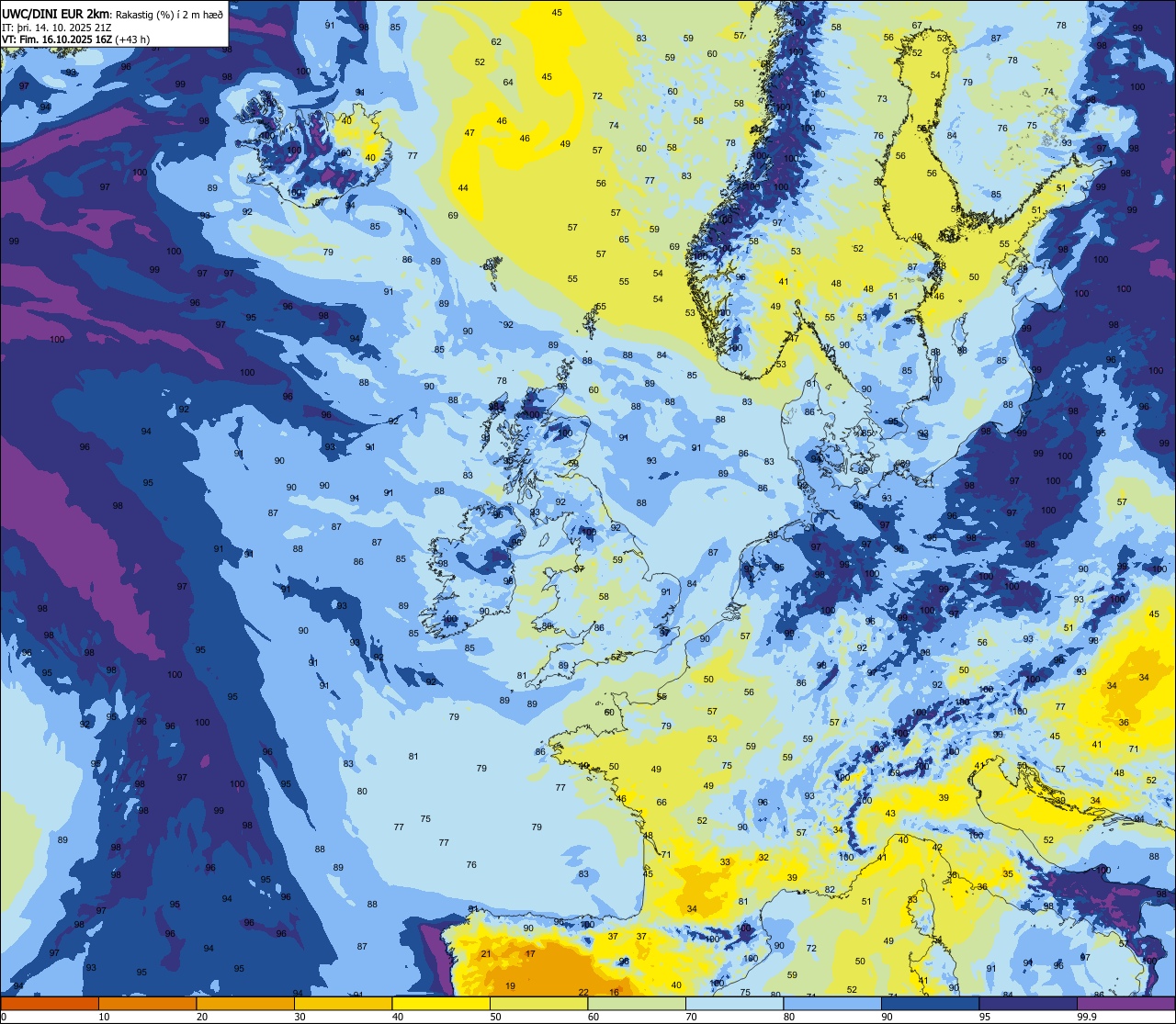Click the 20–30% legend color segment
This screenshot has width=1176, height=1024.
245,1003
